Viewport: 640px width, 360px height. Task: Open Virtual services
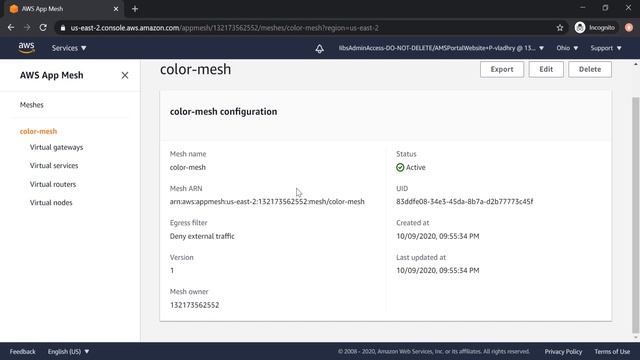click(54, 166)
